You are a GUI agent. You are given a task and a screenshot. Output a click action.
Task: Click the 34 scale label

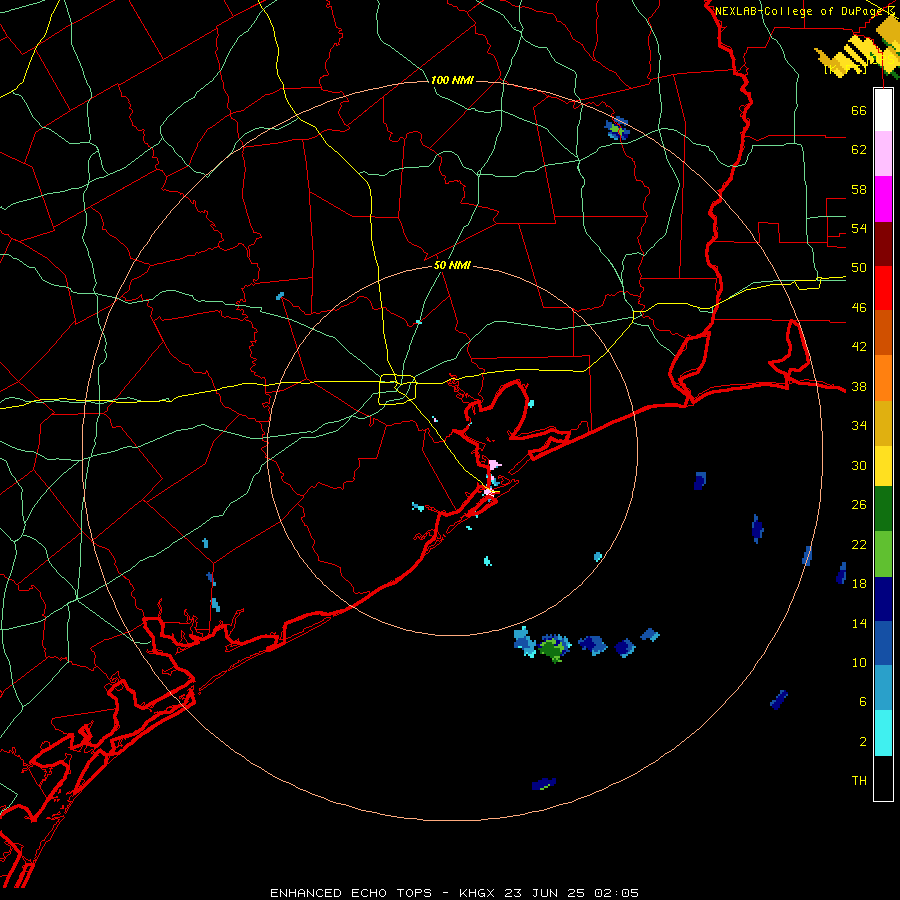coord(859,425)
